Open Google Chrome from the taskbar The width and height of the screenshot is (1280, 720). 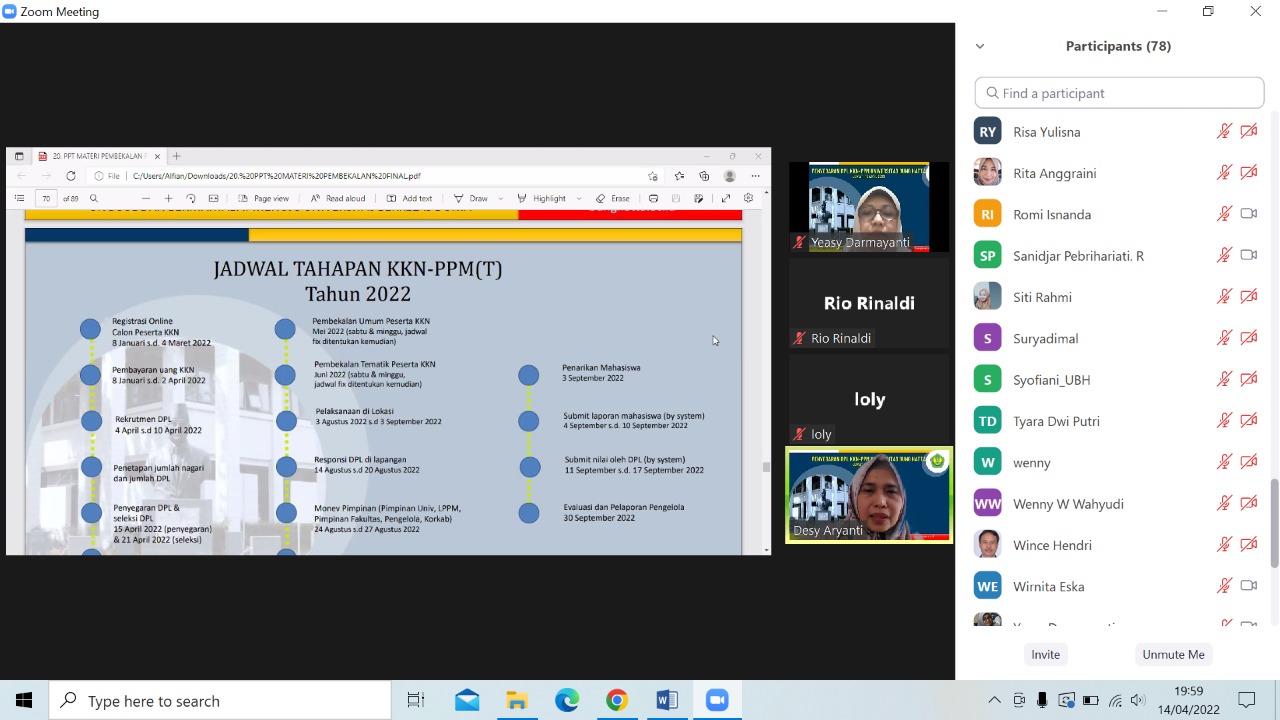pyautogui.click(x=617, y=700)
